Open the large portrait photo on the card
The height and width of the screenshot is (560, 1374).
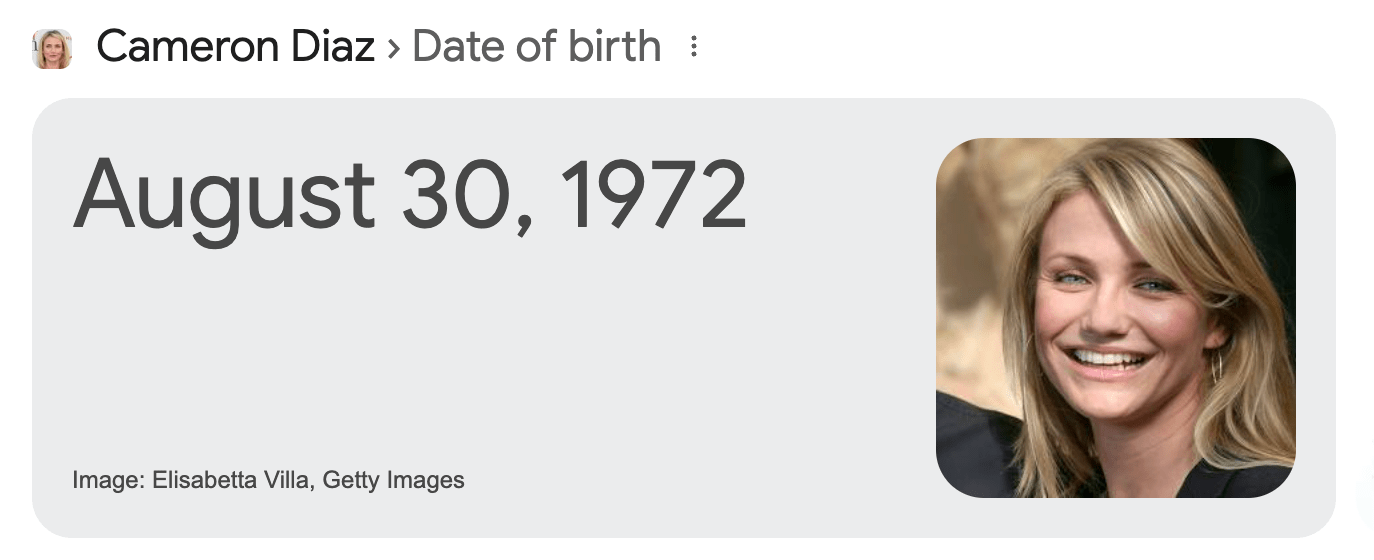tap(1116, 318)
